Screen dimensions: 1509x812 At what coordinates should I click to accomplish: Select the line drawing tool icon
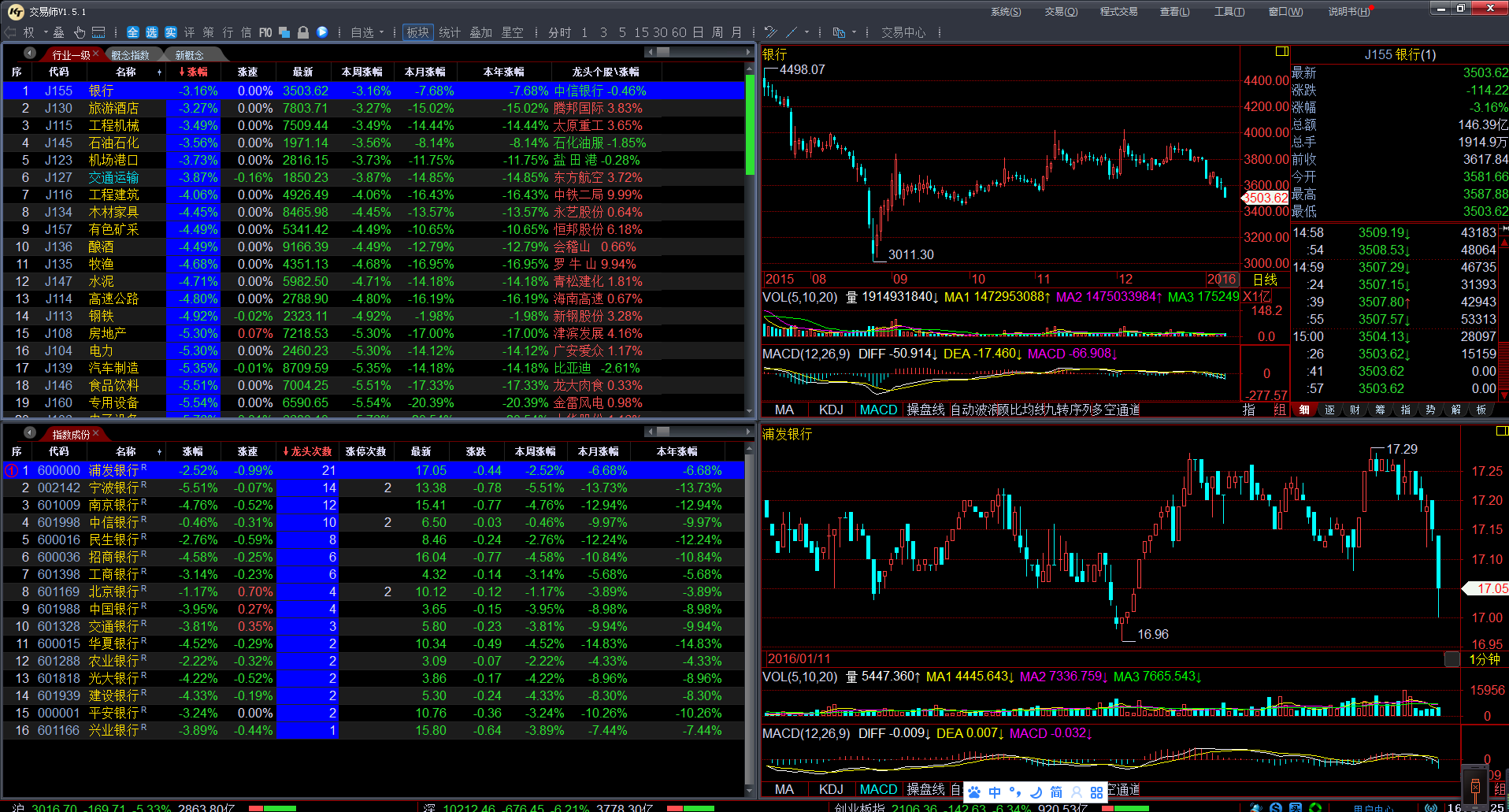tap(792, 32)
